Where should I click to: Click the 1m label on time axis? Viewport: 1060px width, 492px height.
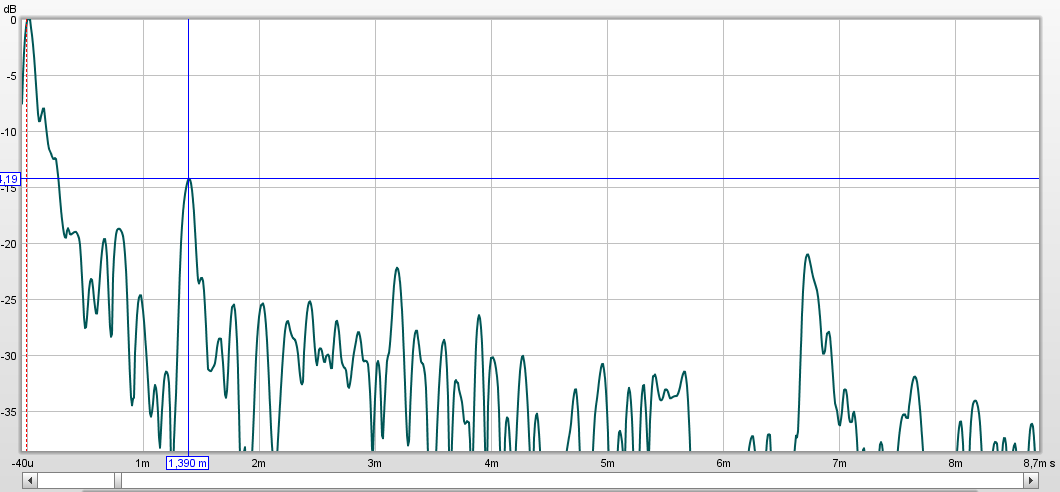coord(143,463)
